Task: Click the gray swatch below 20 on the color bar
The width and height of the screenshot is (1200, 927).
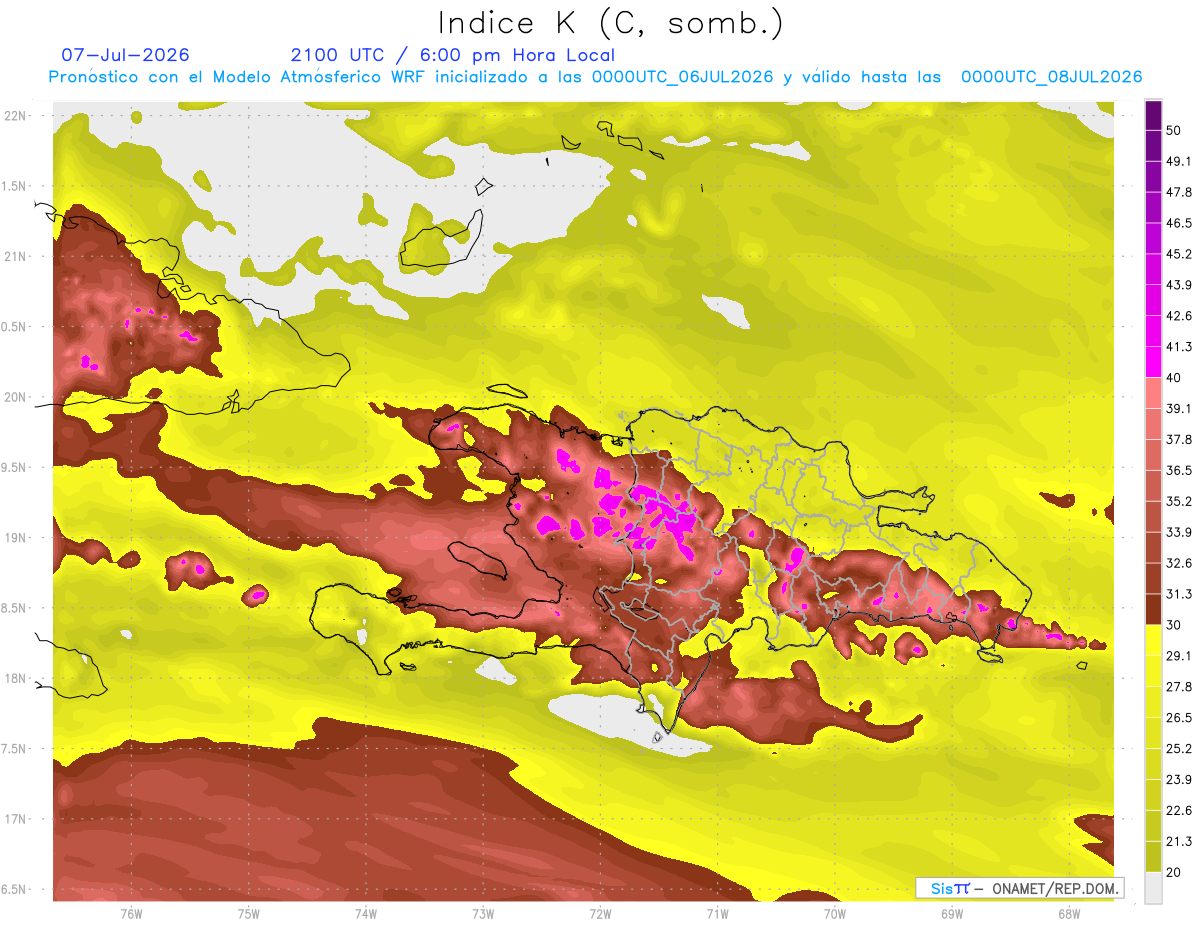Action: tap(1153, 887)
